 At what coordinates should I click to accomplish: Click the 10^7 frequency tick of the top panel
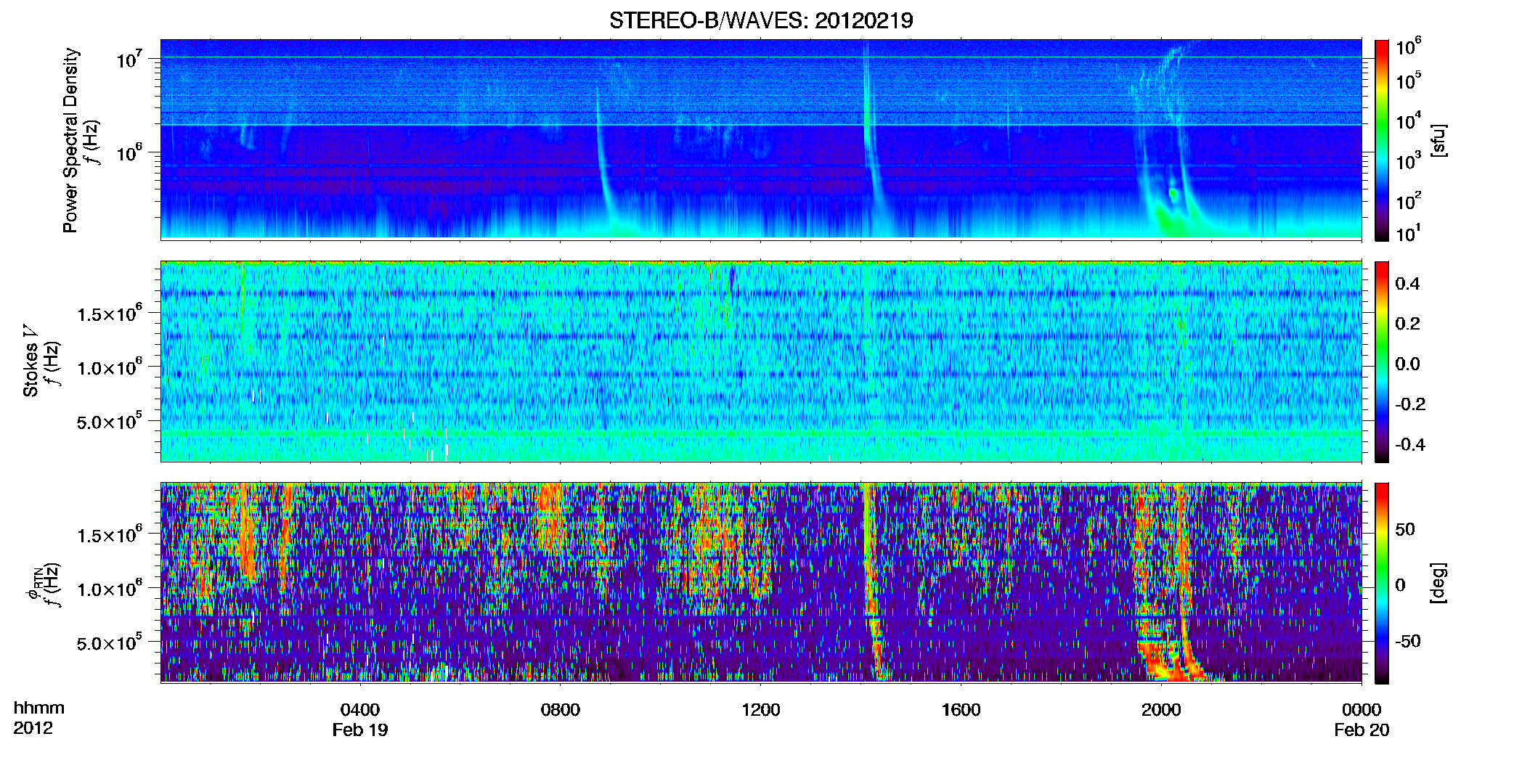pos(130,59)
